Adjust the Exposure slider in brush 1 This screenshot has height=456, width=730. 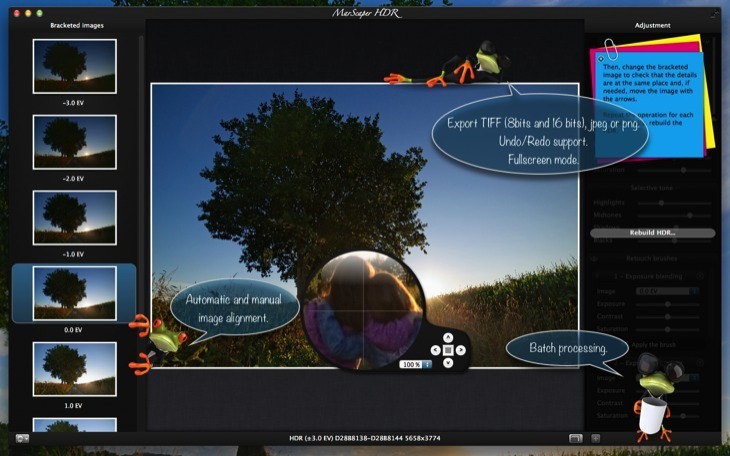tap(668, 304)
